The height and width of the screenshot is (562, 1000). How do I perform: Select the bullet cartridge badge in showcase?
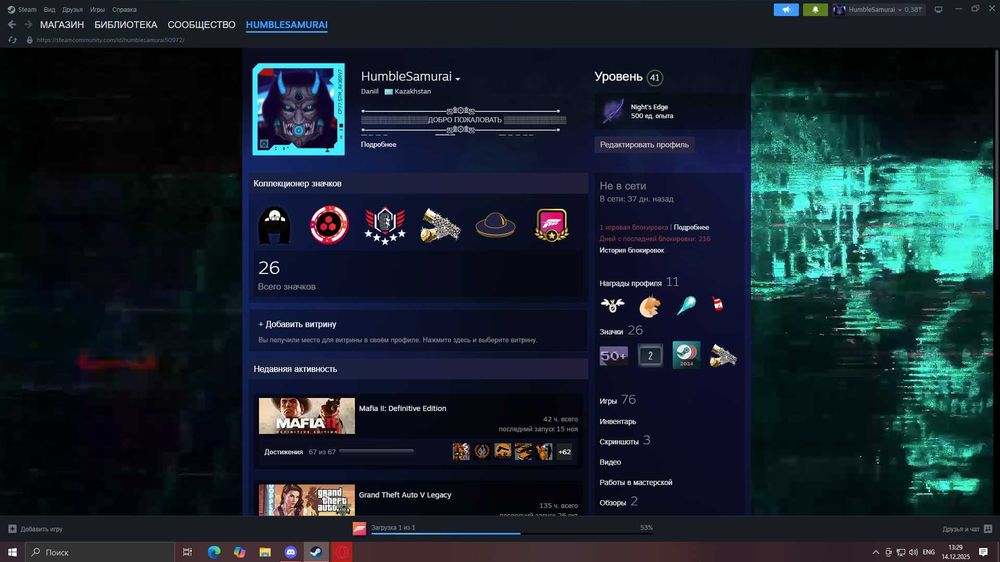coord(440,225)
